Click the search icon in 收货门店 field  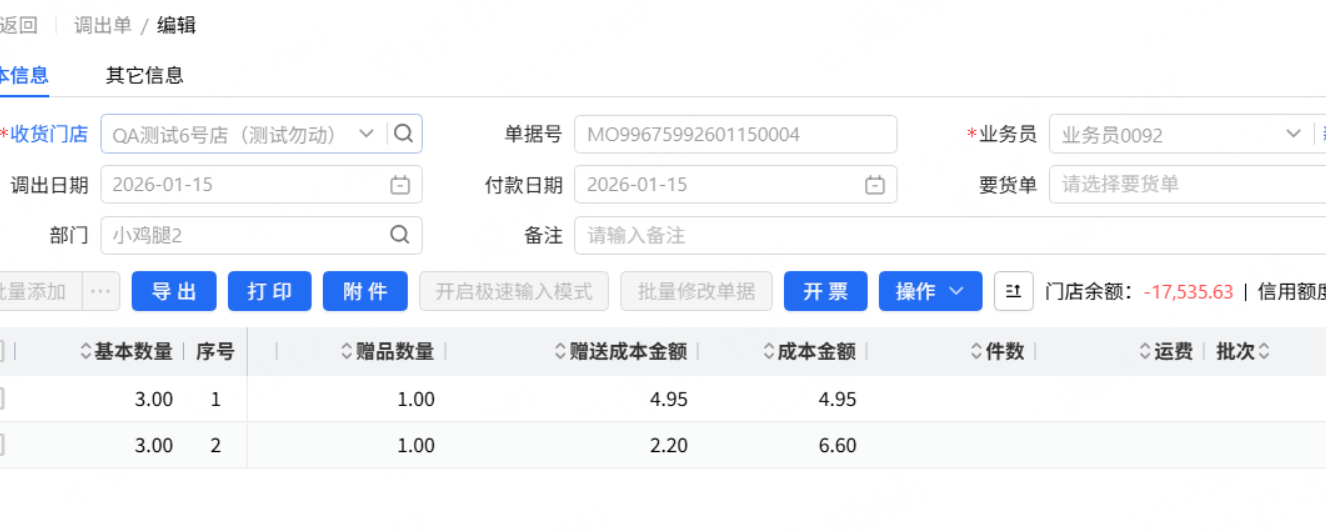pos(403,134)
